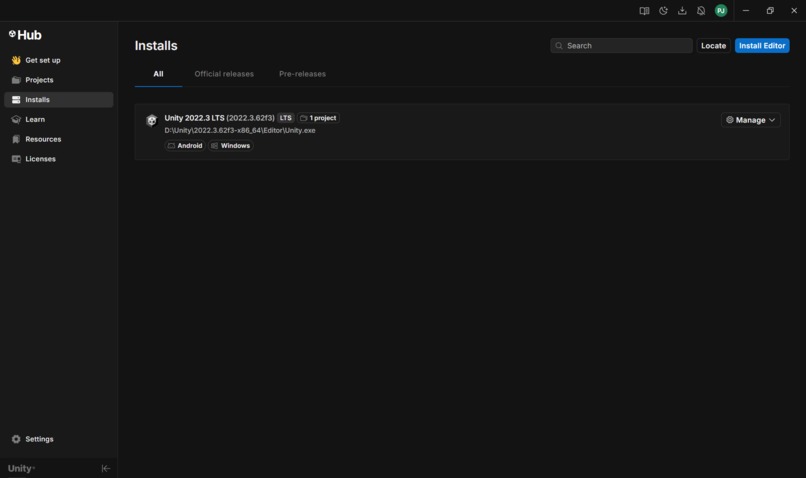806x478 pixels.
Task: Click the D:\Unity editor path text
Action: pos(240,131)
